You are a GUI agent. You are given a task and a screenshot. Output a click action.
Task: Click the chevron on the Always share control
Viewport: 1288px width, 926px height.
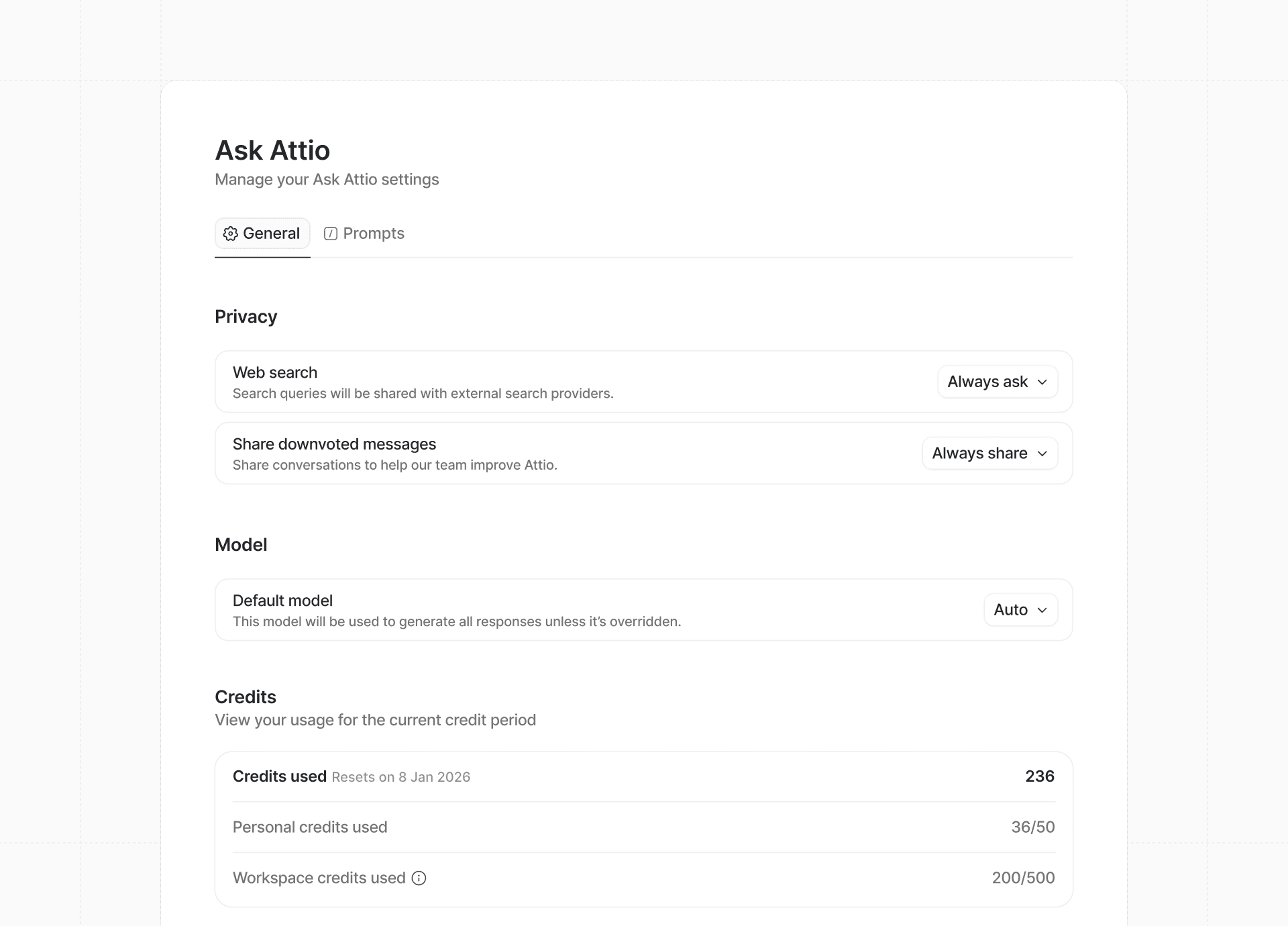1042,453
